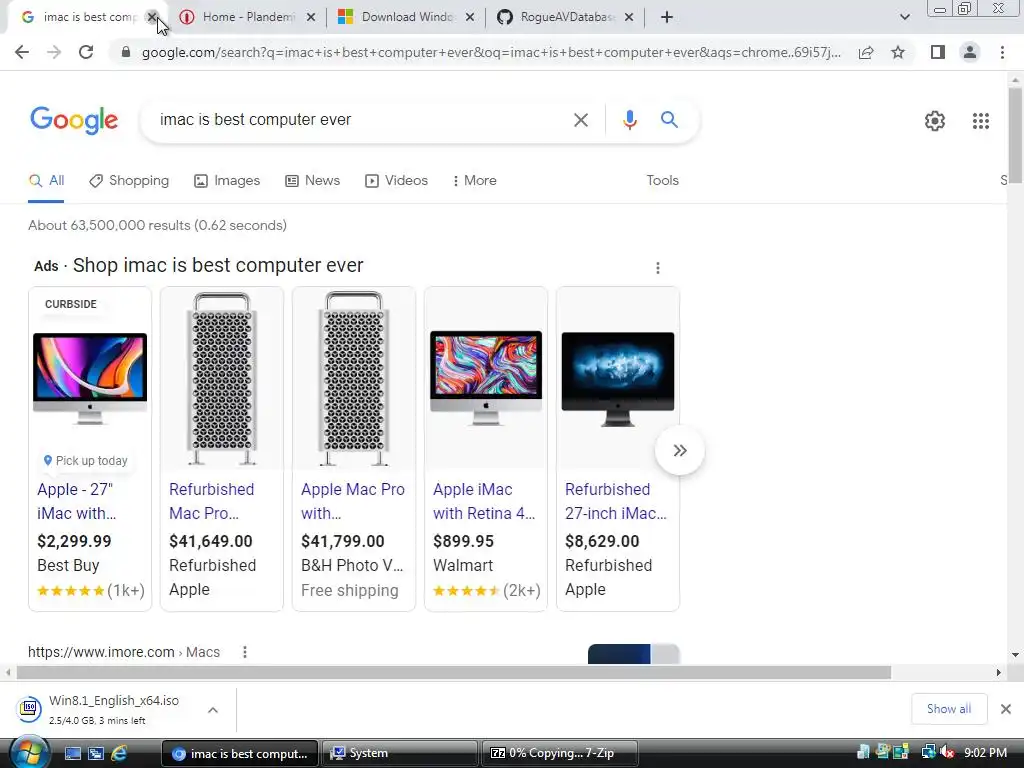
Task: Open the imore.com Macs result URL
Action: (x=124, y=652)
